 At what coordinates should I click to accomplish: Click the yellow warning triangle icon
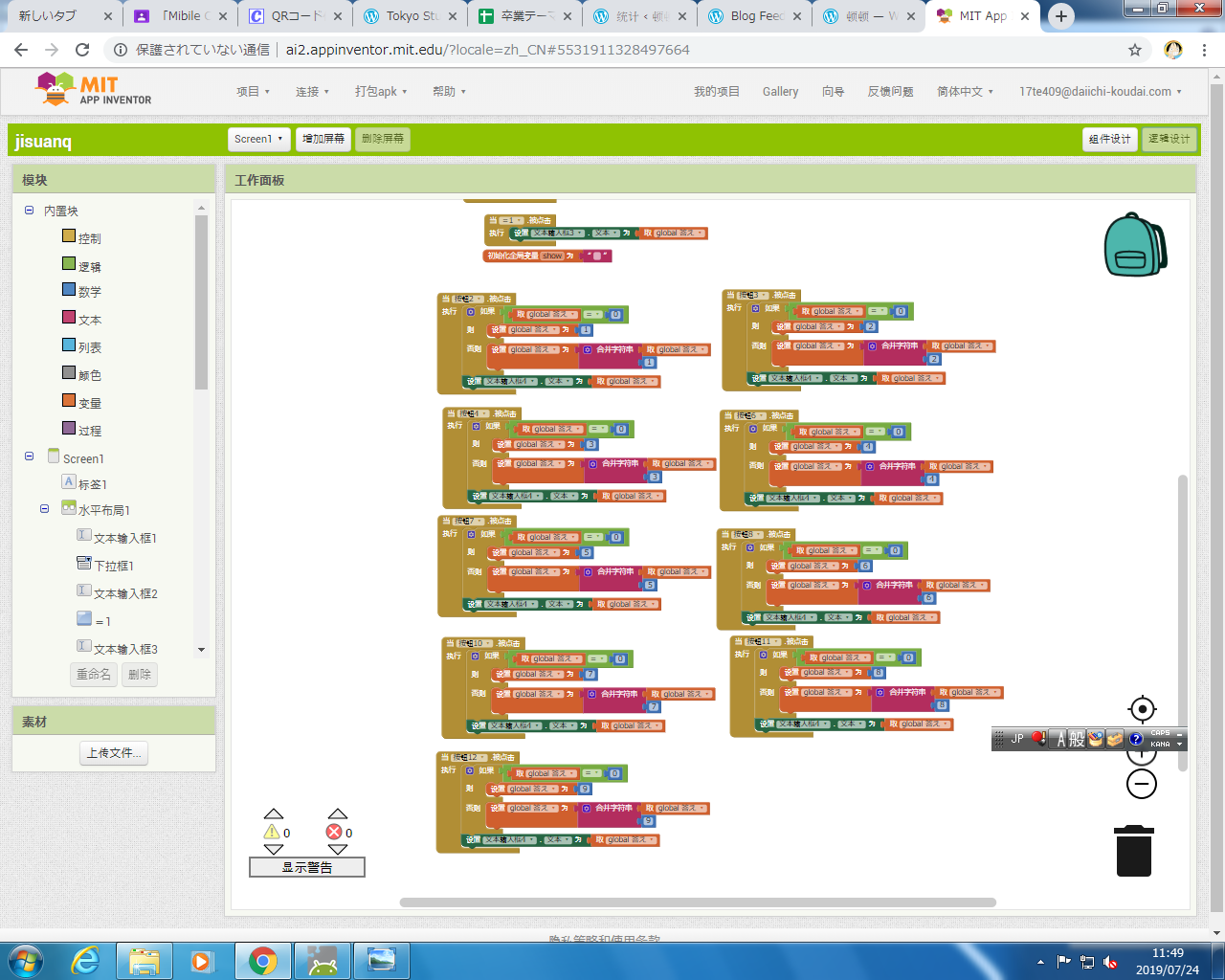[x=273, y=832]
